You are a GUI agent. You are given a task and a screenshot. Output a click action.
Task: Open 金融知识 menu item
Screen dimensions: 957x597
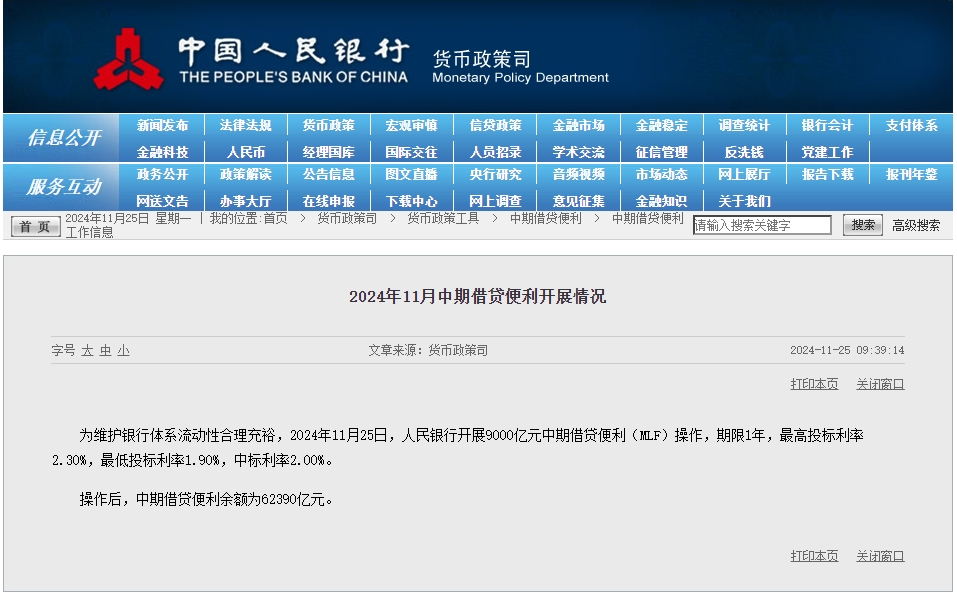click(661, 201)
